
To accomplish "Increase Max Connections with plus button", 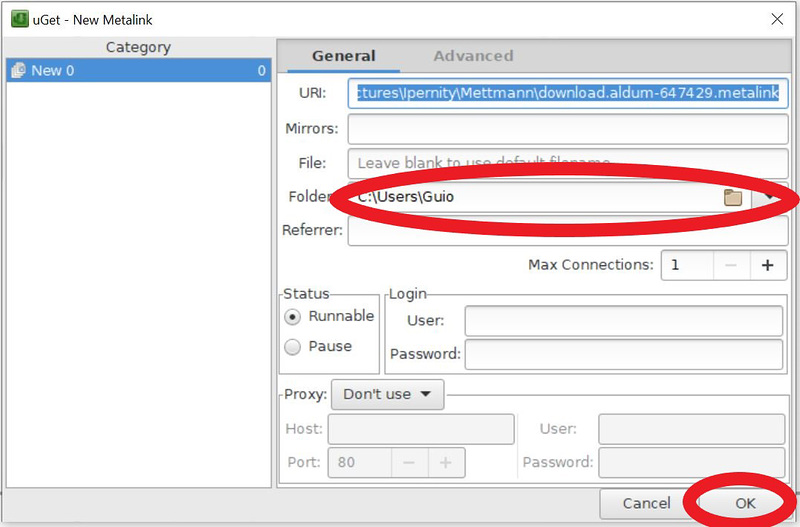I will (767, 265).
